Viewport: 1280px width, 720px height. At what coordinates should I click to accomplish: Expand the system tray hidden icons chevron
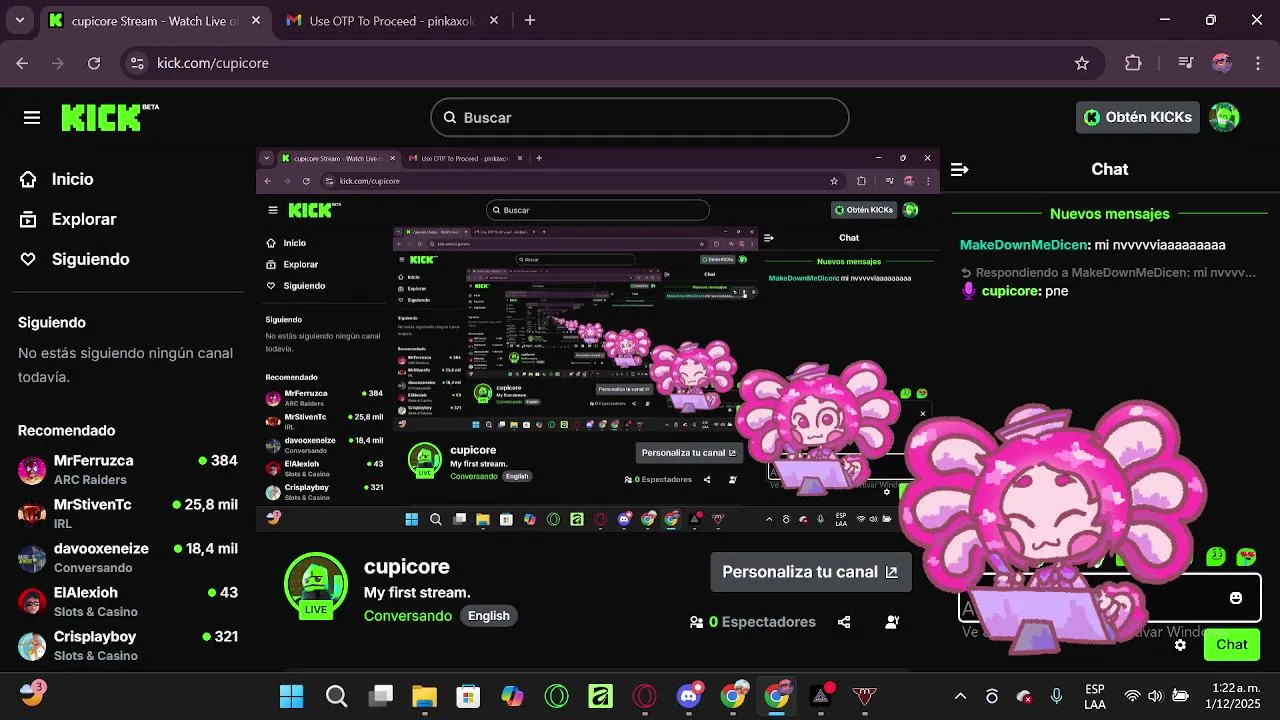click(x=960, y=696)
